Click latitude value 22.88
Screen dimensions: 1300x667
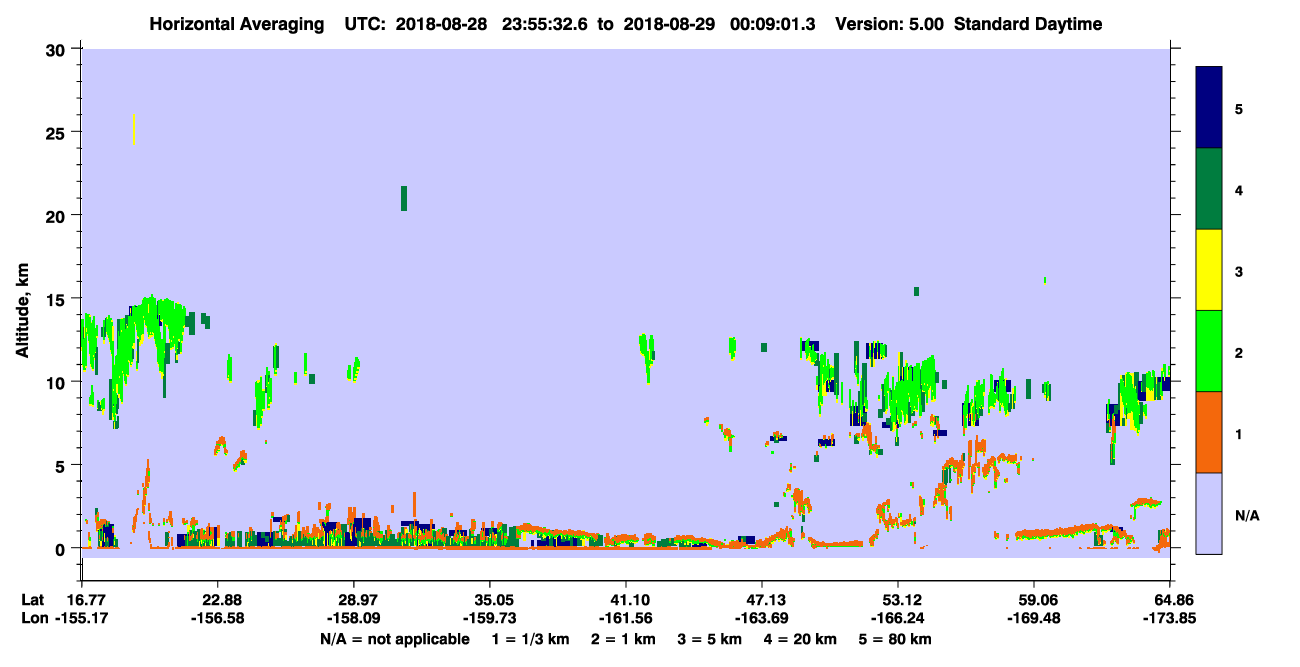[x=217, y=599]
